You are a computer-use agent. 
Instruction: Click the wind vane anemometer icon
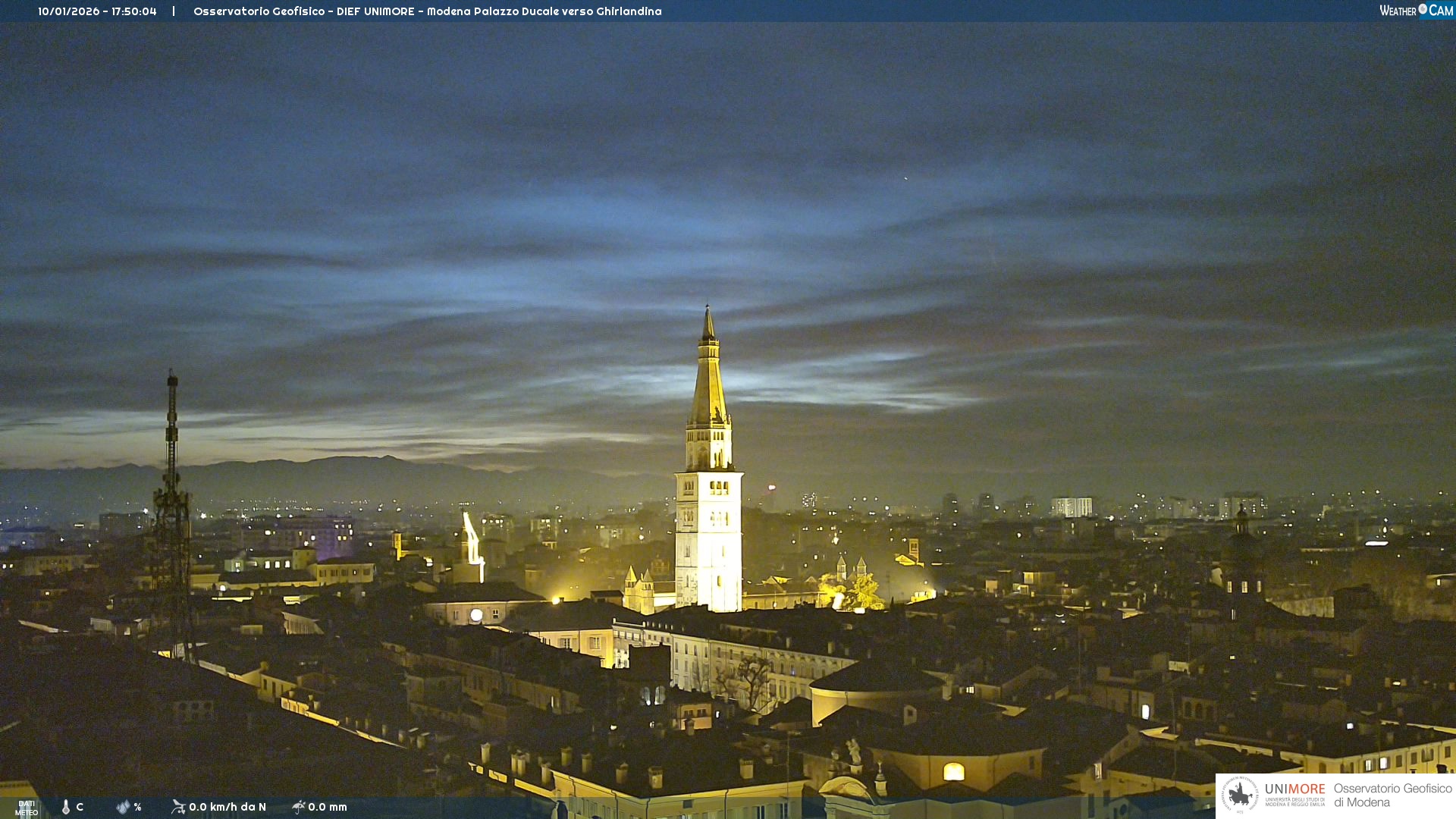click(178, 807)
